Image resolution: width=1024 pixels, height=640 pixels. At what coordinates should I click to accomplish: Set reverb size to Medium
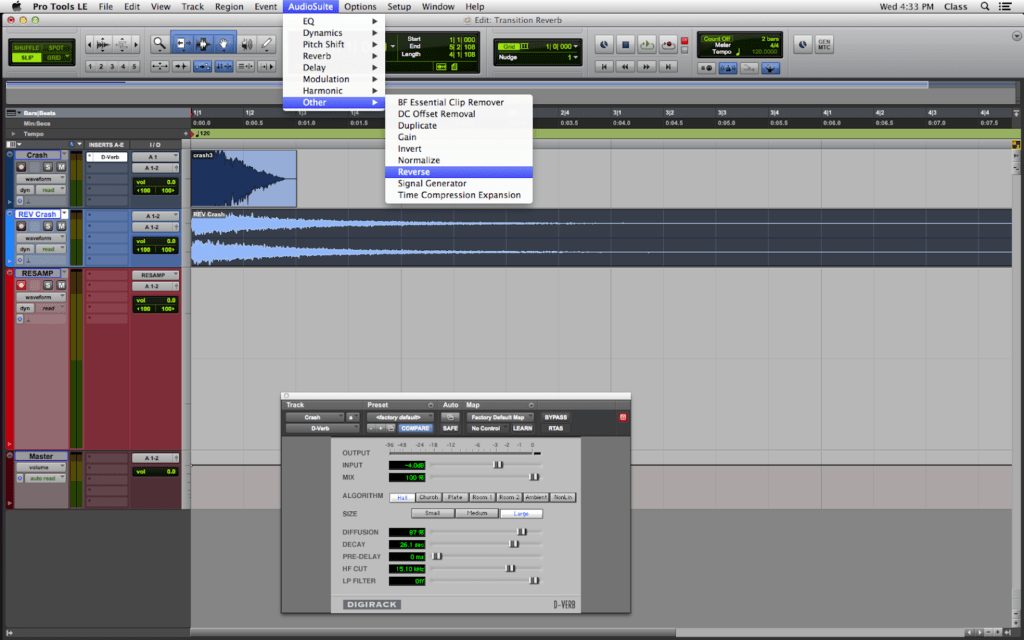477,513
